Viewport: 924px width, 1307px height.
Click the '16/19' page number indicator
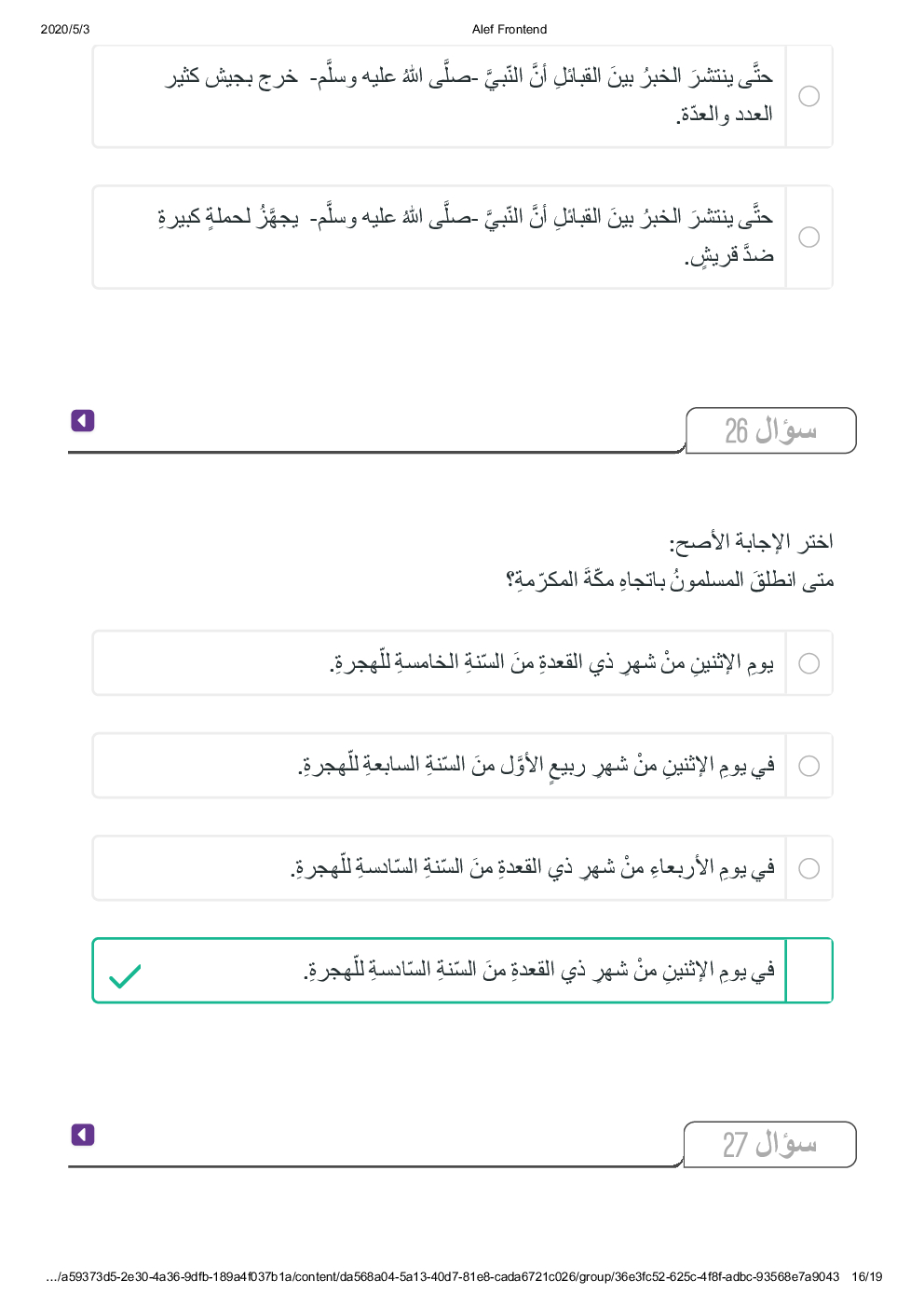[866, 1277]
